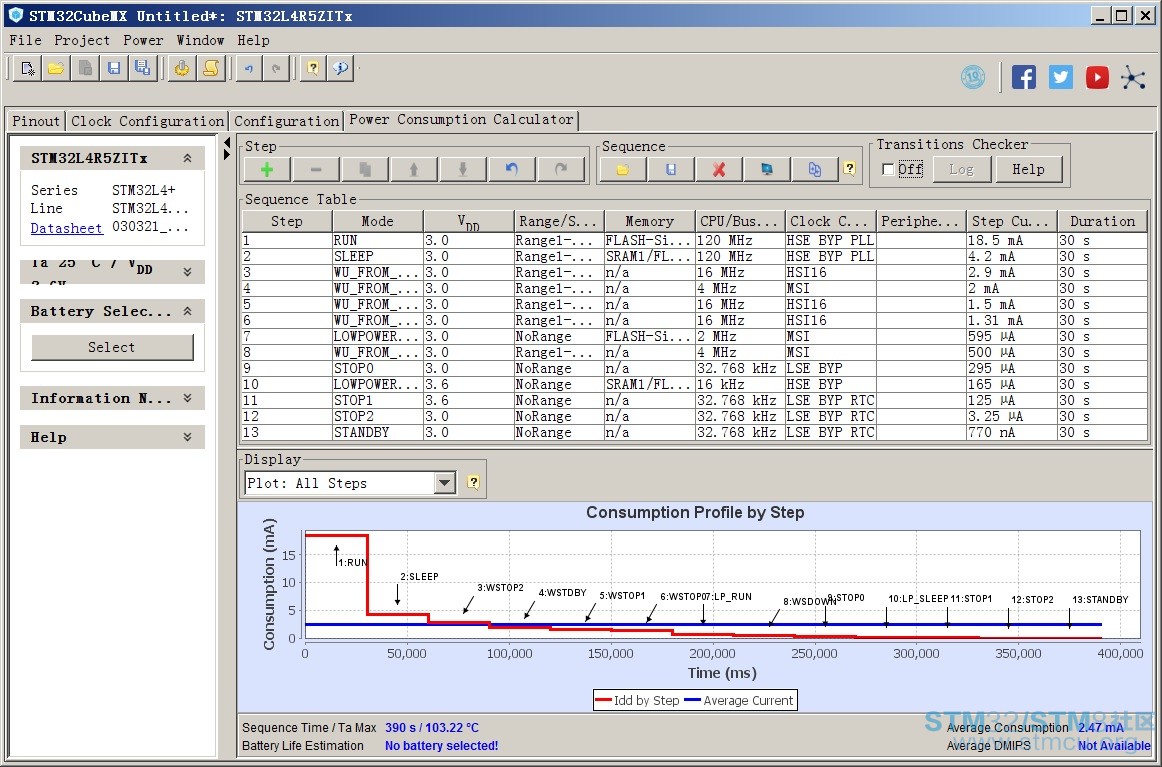Select RUN row in sequence table
Viewport: 1162px width, 767px height.
click(694, 240)
